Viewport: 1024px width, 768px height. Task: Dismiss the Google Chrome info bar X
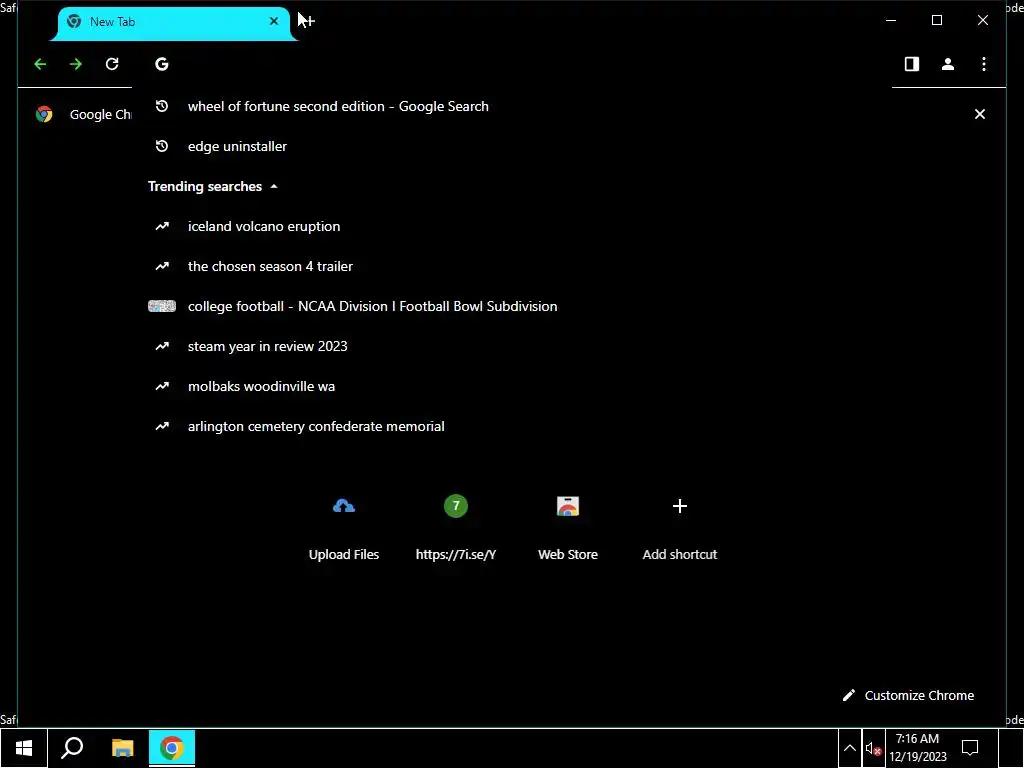(980, 114)
